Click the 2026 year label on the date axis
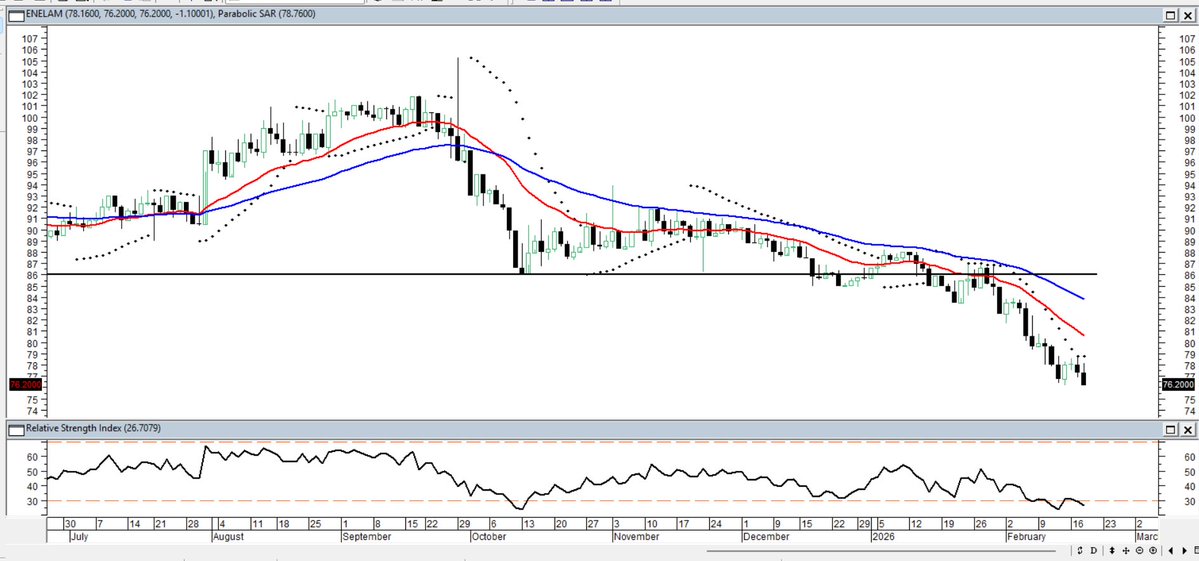Viewport: 1199px width, 561px height. coord(883,537)
